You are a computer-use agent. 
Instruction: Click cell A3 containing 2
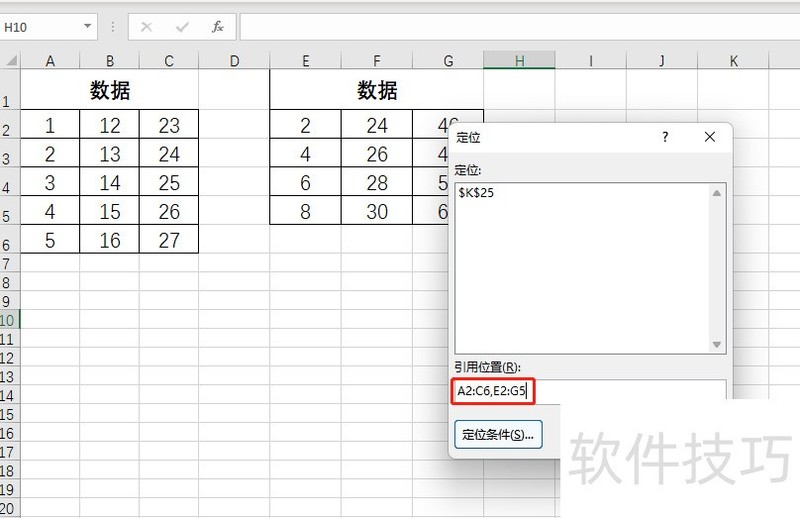point(50,154)
